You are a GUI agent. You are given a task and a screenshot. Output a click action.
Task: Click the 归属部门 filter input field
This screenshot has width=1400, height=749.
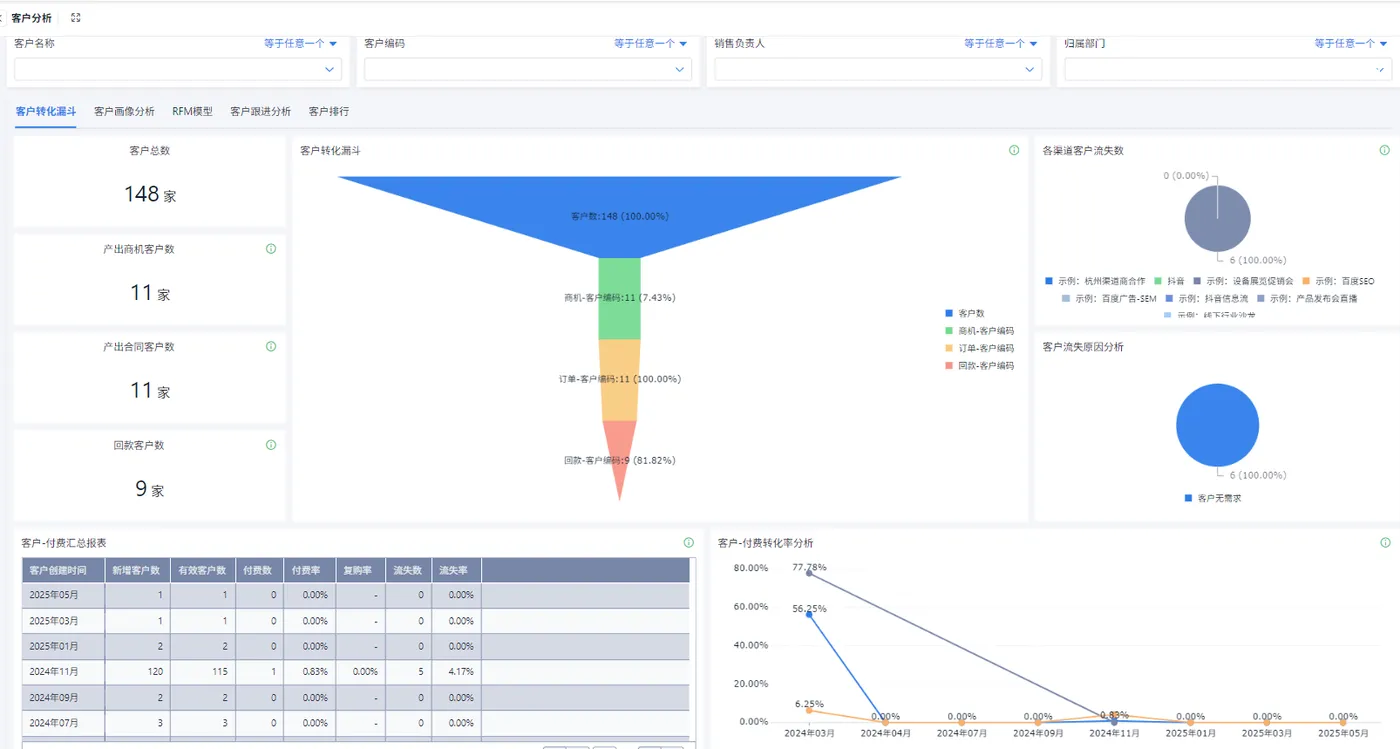coord(1228,69)
